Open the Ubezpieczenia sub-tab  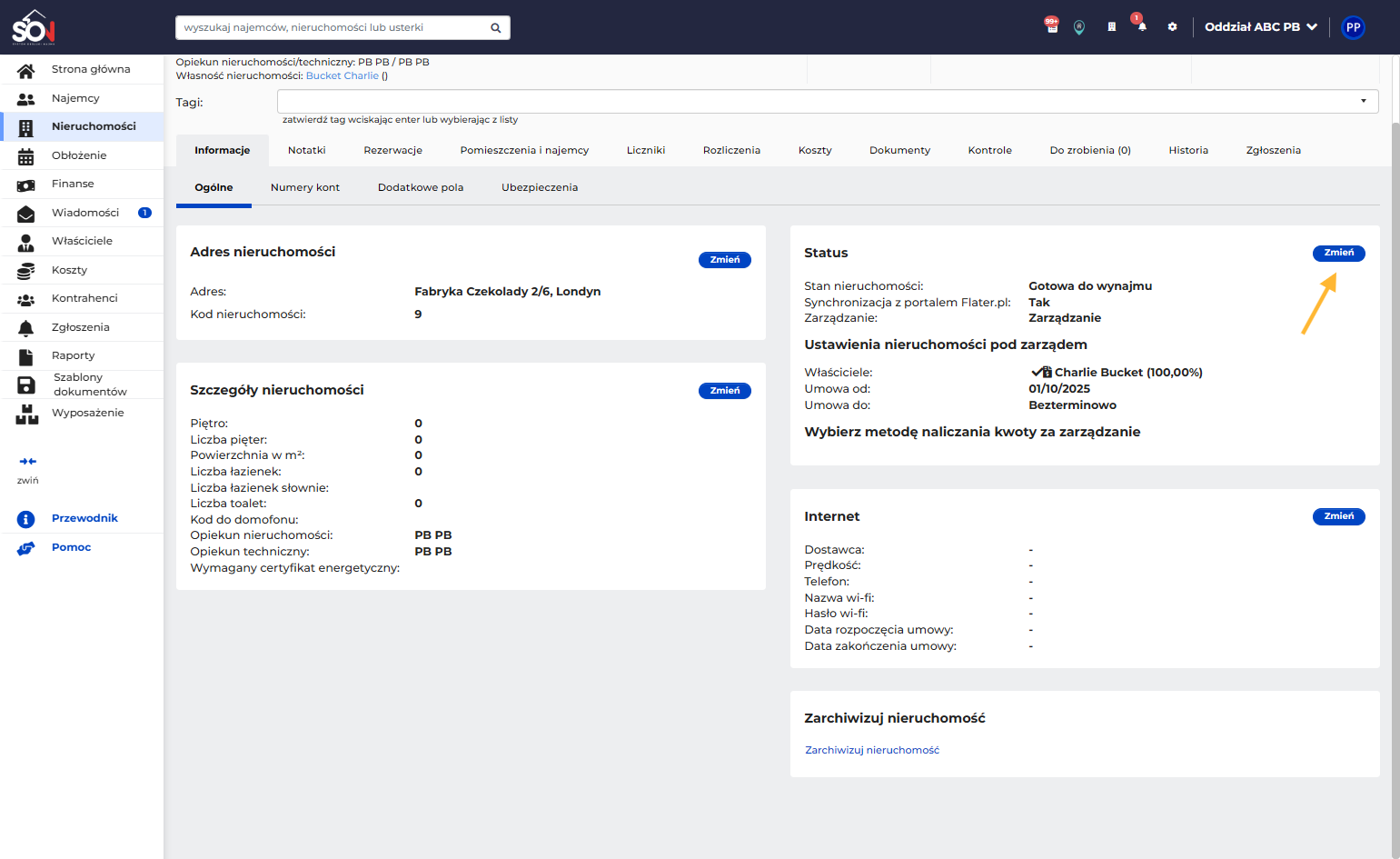pyautogui.click(x=540, y=188)
